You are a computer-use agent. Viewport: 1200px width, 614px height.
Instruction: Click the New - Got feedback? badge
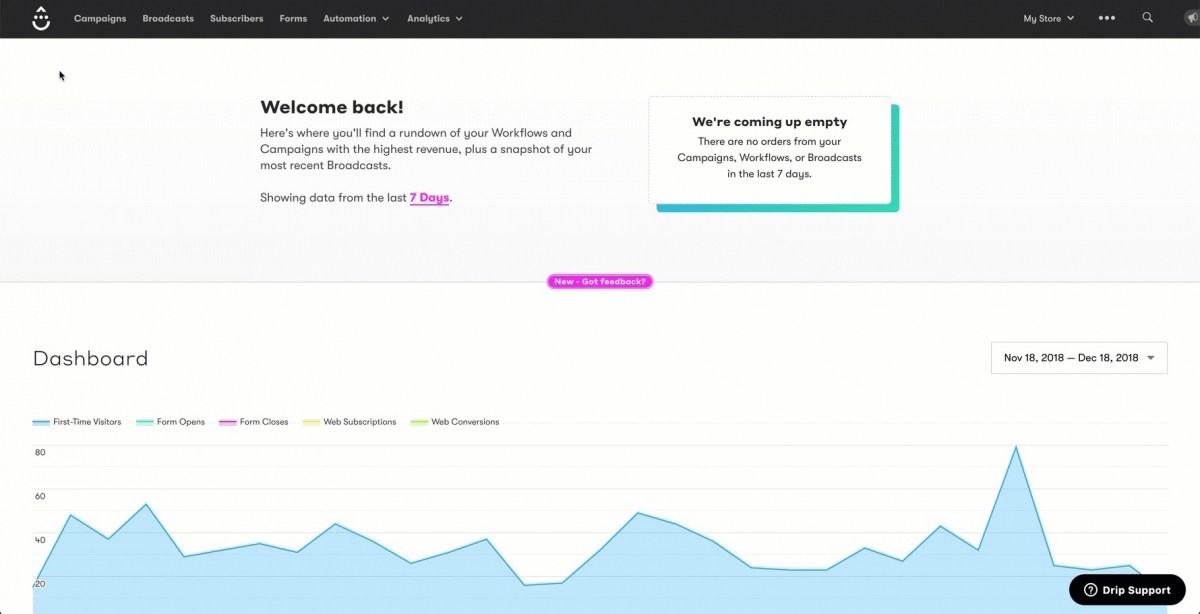600,282
